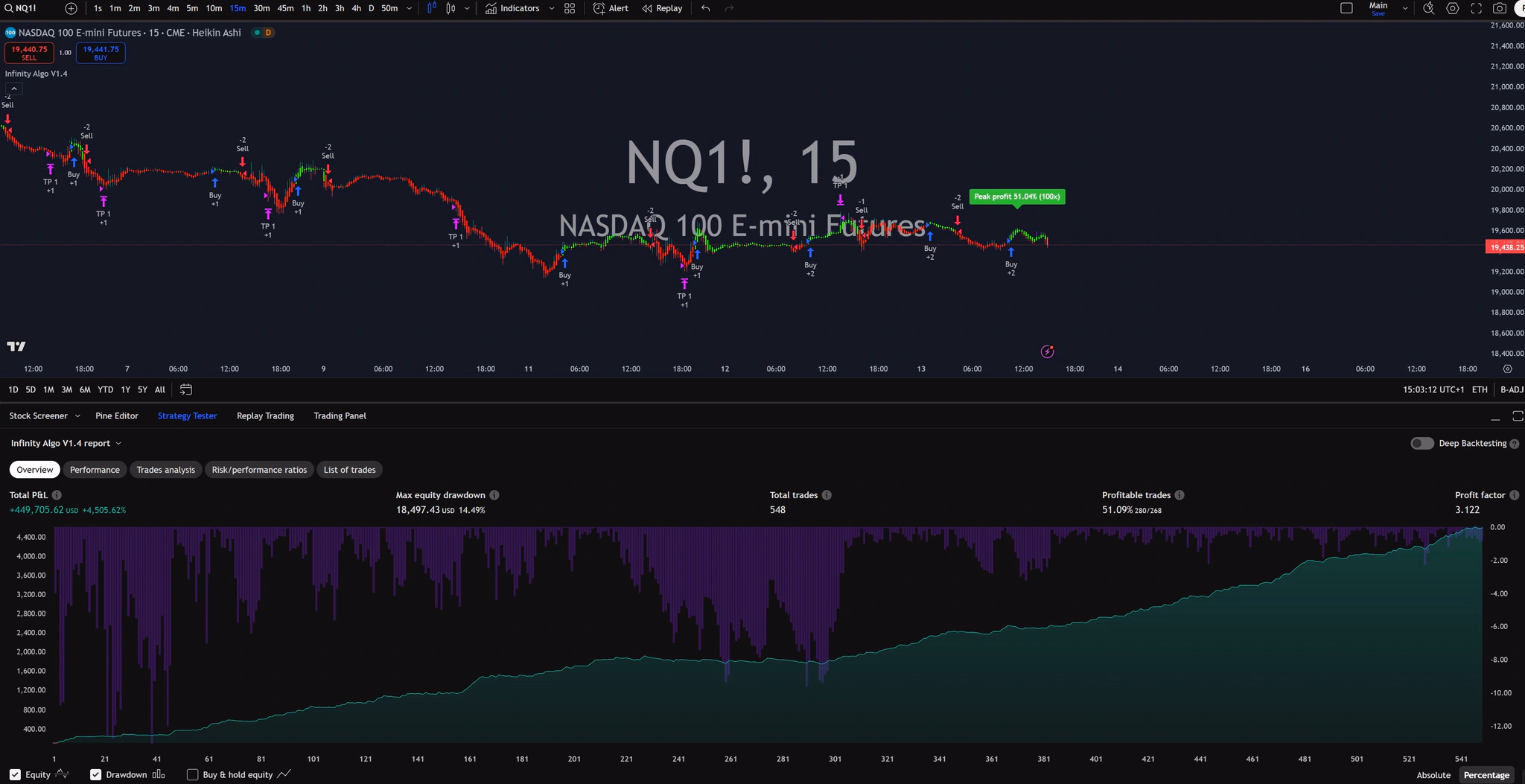Expand the Infinity Algo V1.4 report dropdown
Screen dimensions: 1525x784
pyautogui.click(x=118, y=443)
